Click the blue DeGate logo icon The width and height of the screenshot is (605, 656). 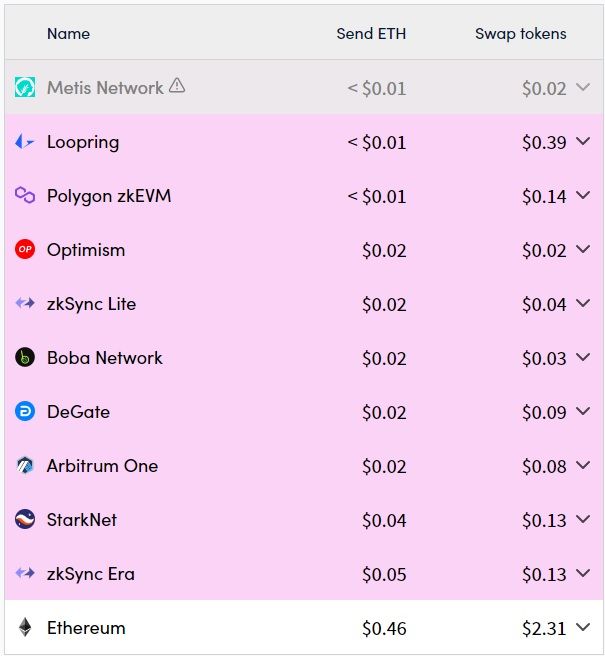tap(25, 412)
